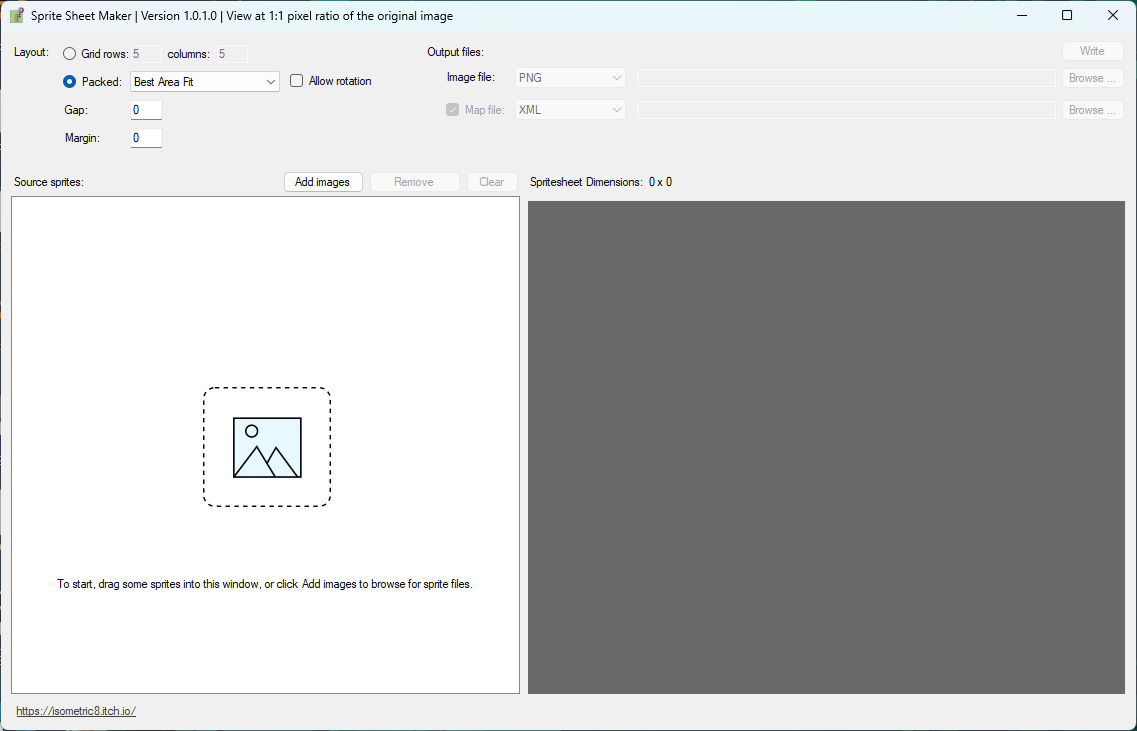
Task: Maximize the Sprite Sheet Maker window
Action: 1067,15
